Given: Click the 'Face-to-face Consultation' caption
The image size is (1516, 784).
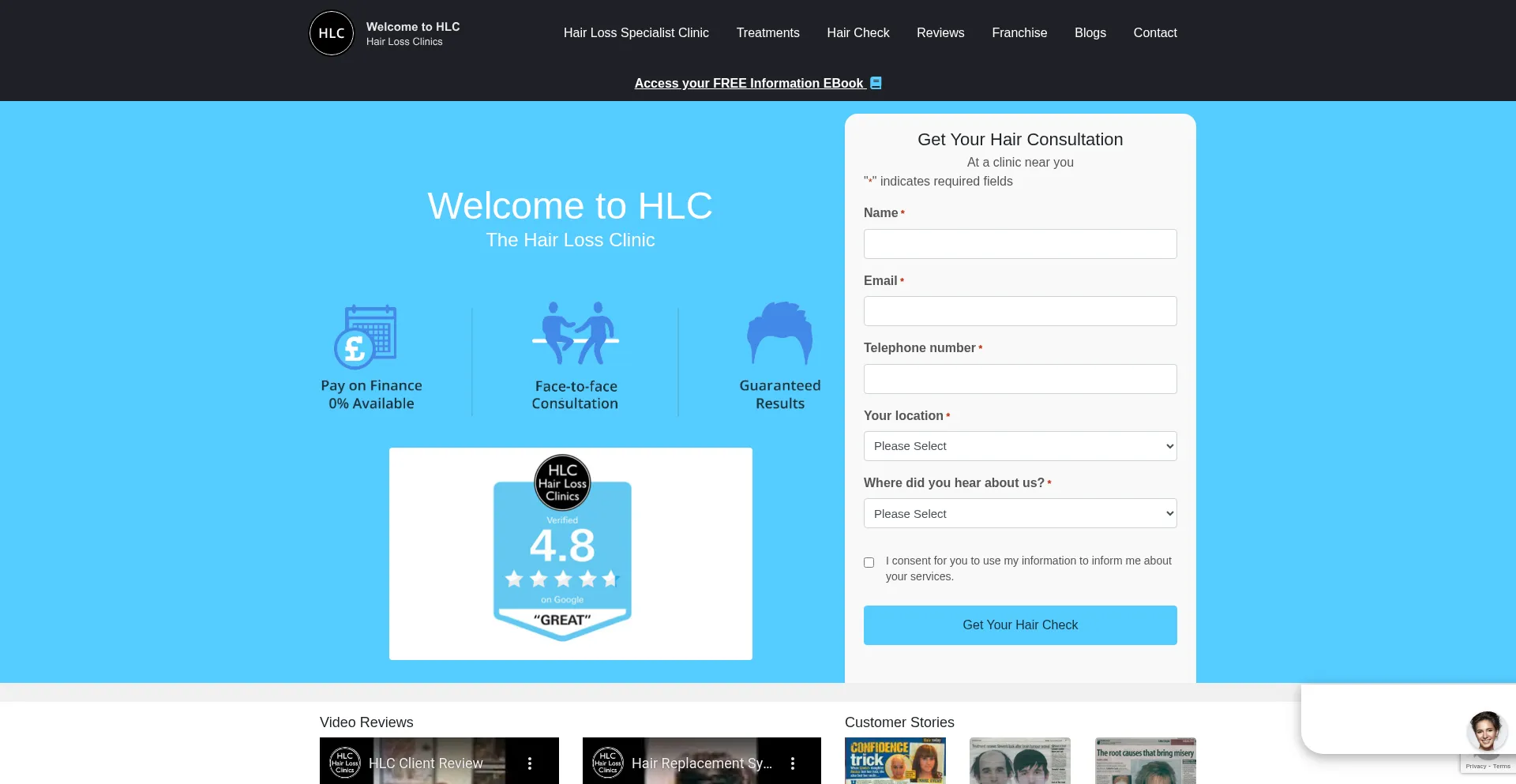Looking at the screenshot, I should [x=576, y=395].
